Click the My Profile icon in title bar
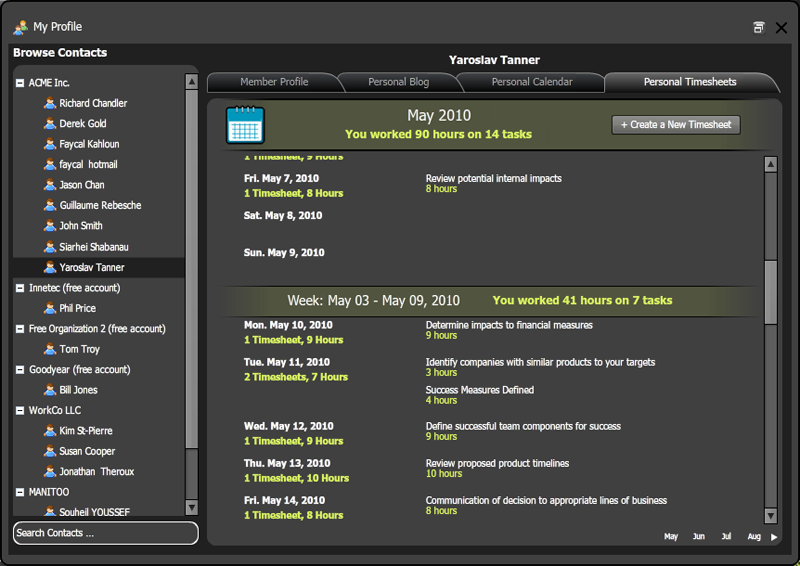Image resolution: width=800 pixels, height=566 pixels. point(20,27)
